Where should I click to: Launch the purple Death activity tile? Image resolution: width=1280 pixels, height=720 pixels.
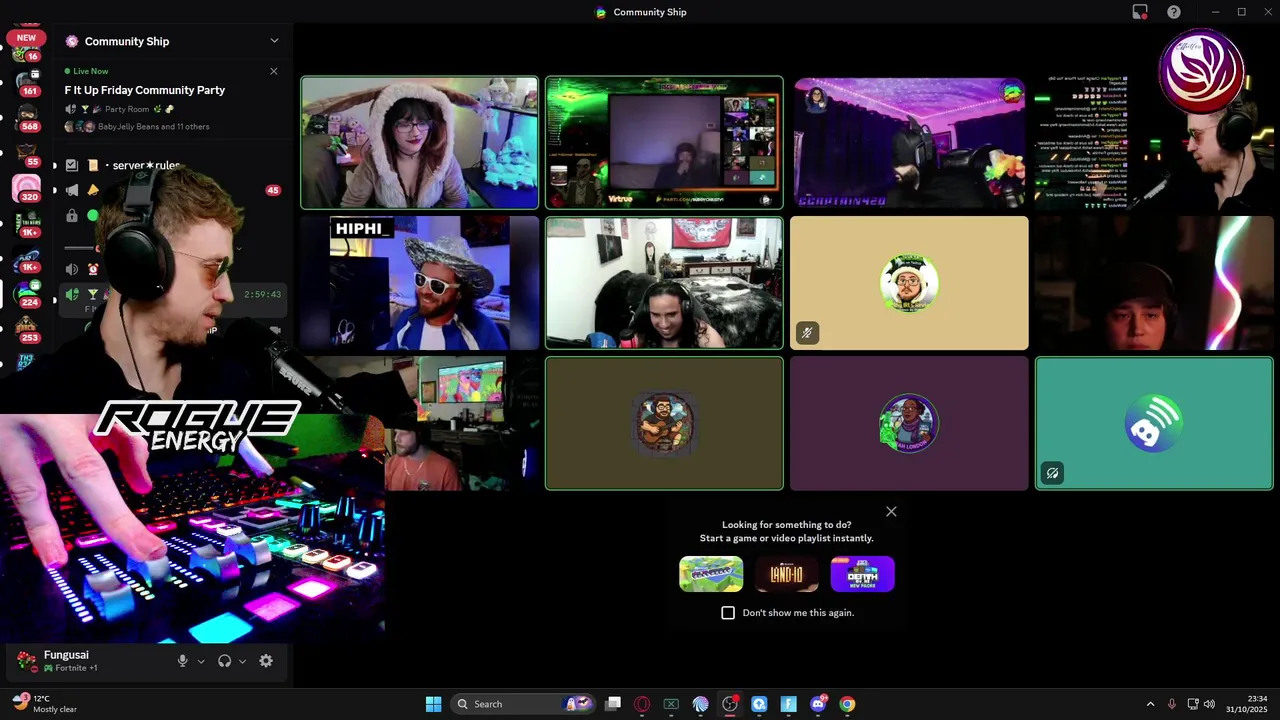pyautogui.click(x=863, y=574)
